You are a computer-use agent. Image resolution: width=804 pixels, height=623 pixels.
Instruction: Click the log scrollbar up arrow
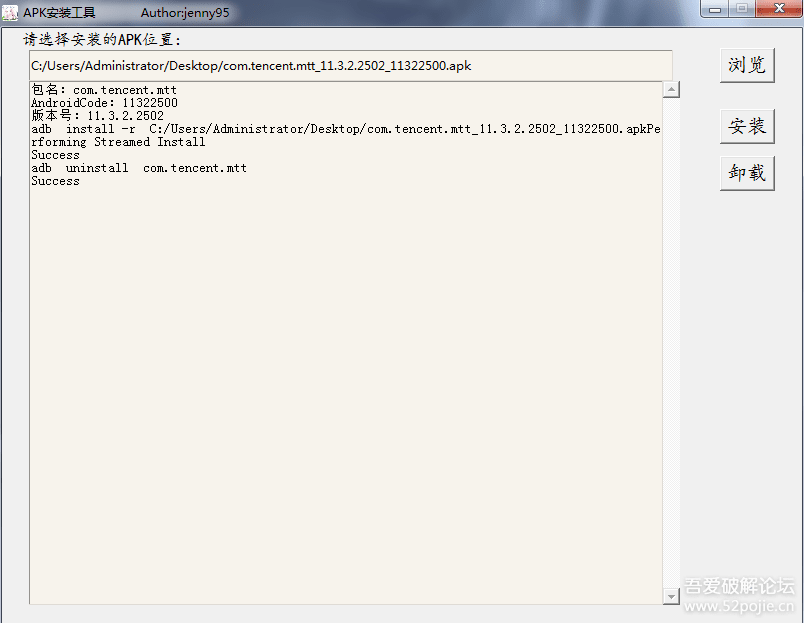(x=671, y=90)
